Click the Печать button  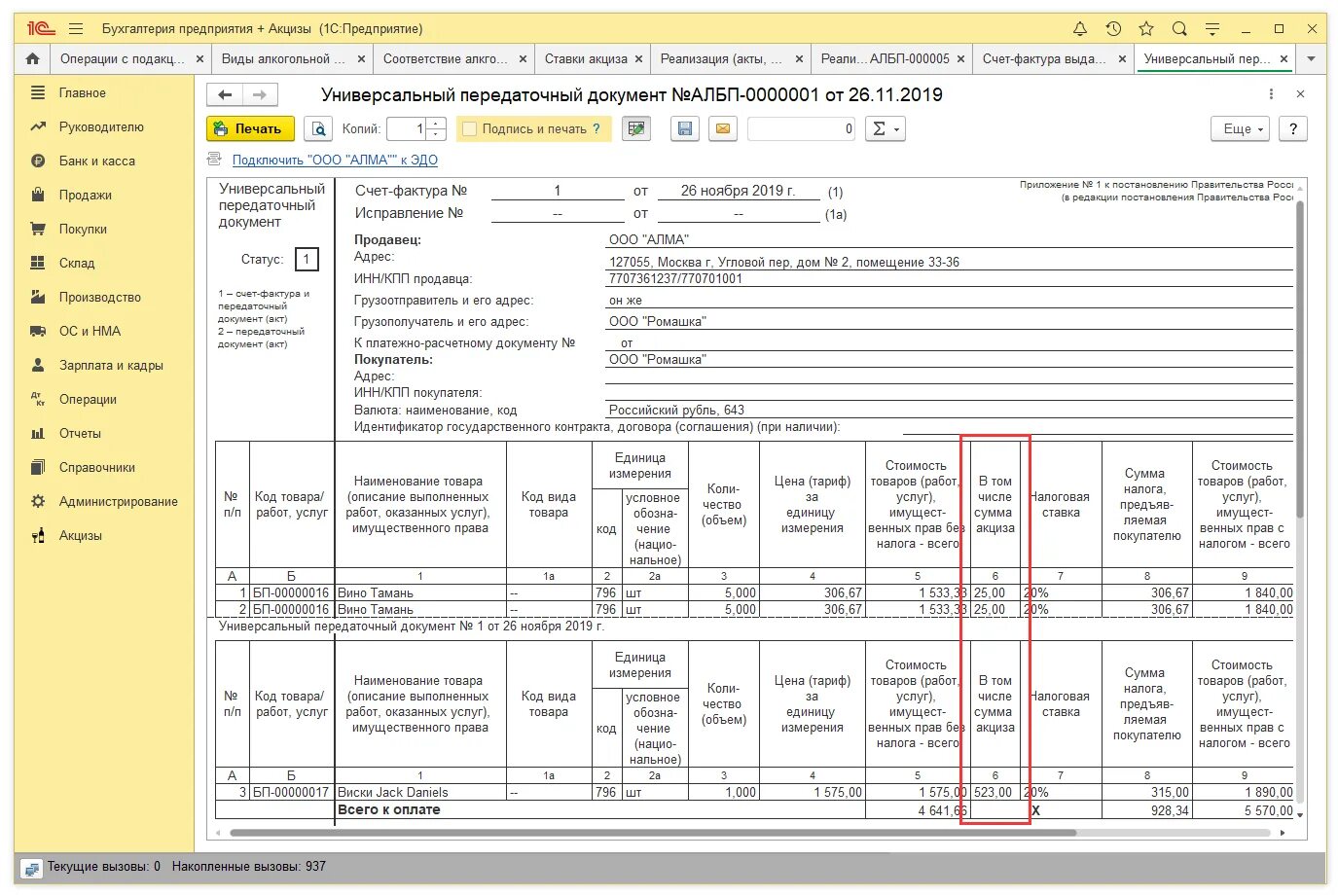(x=250, y=128)
